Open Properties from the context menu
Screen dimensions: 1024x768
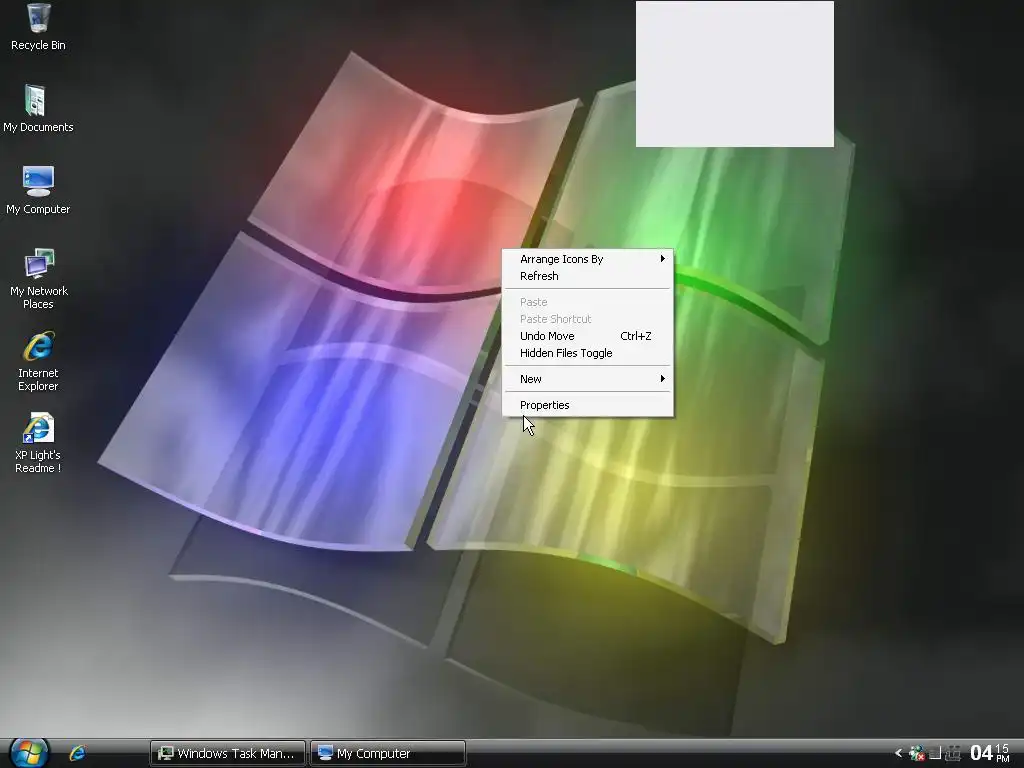point(588,406)
